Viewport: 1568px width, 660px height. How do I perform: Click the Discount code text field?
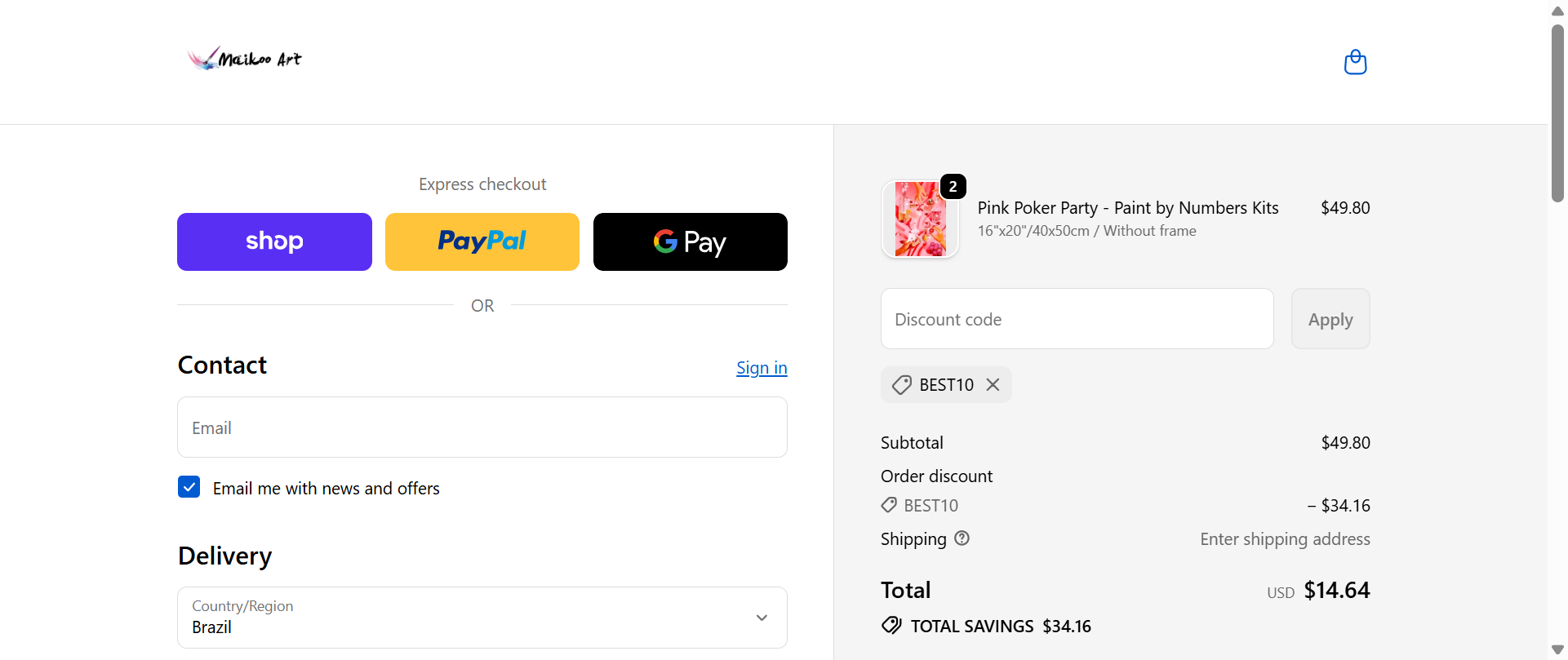pyautogui.click(x=1077, y=319)
